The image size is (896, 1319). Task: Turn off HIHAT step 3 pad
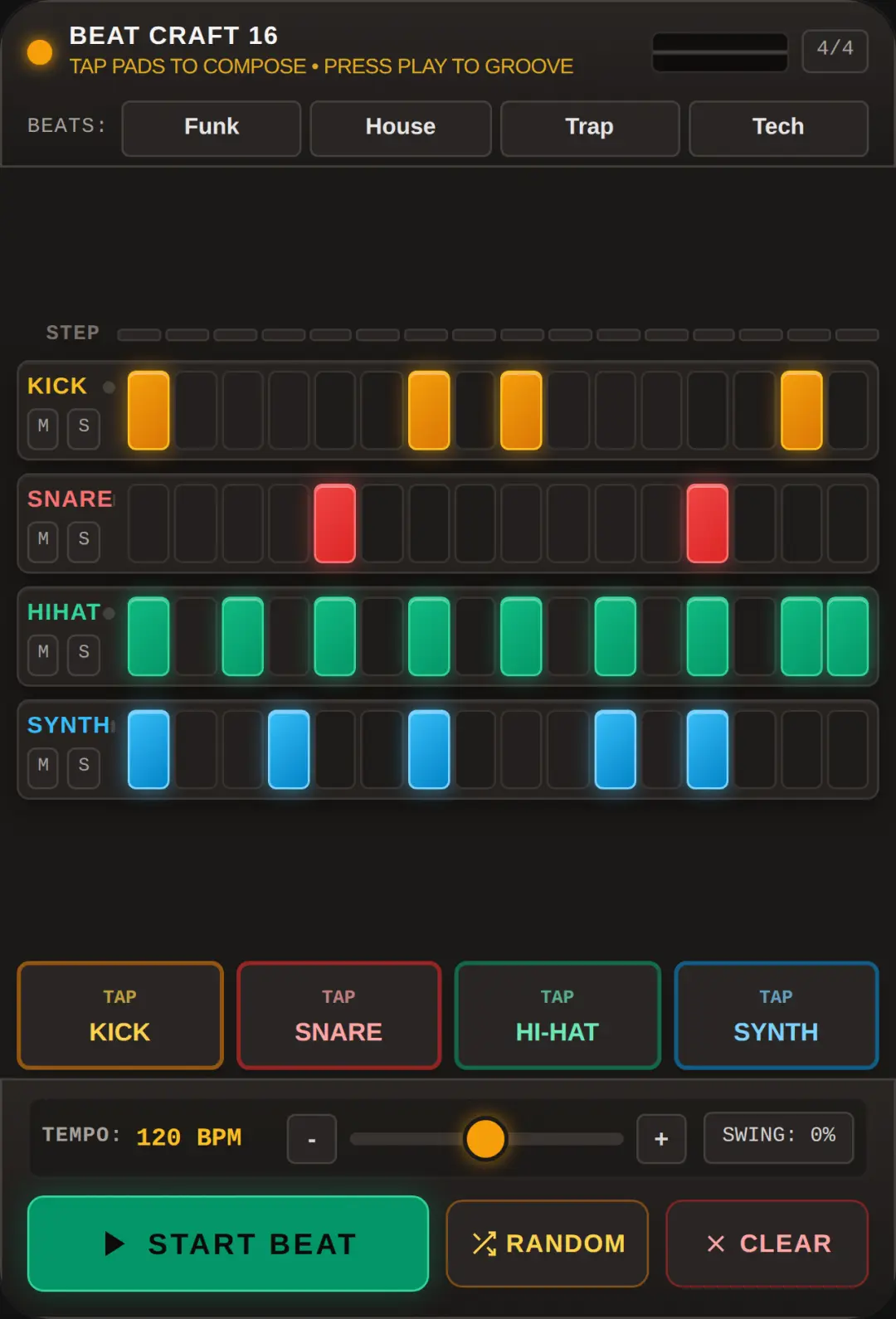(x=243, y=636)
